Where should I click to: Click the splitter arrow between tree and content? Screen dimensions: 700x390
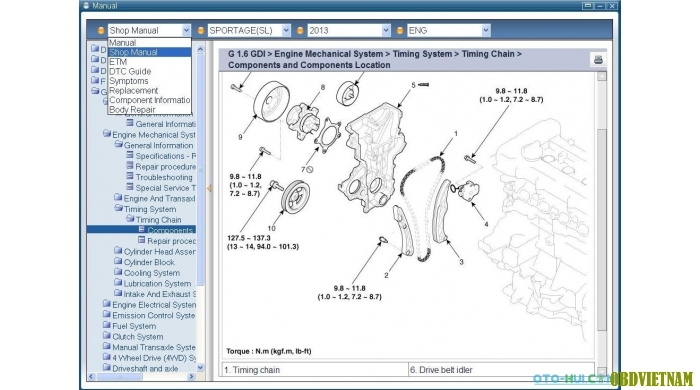click(208, 189)
